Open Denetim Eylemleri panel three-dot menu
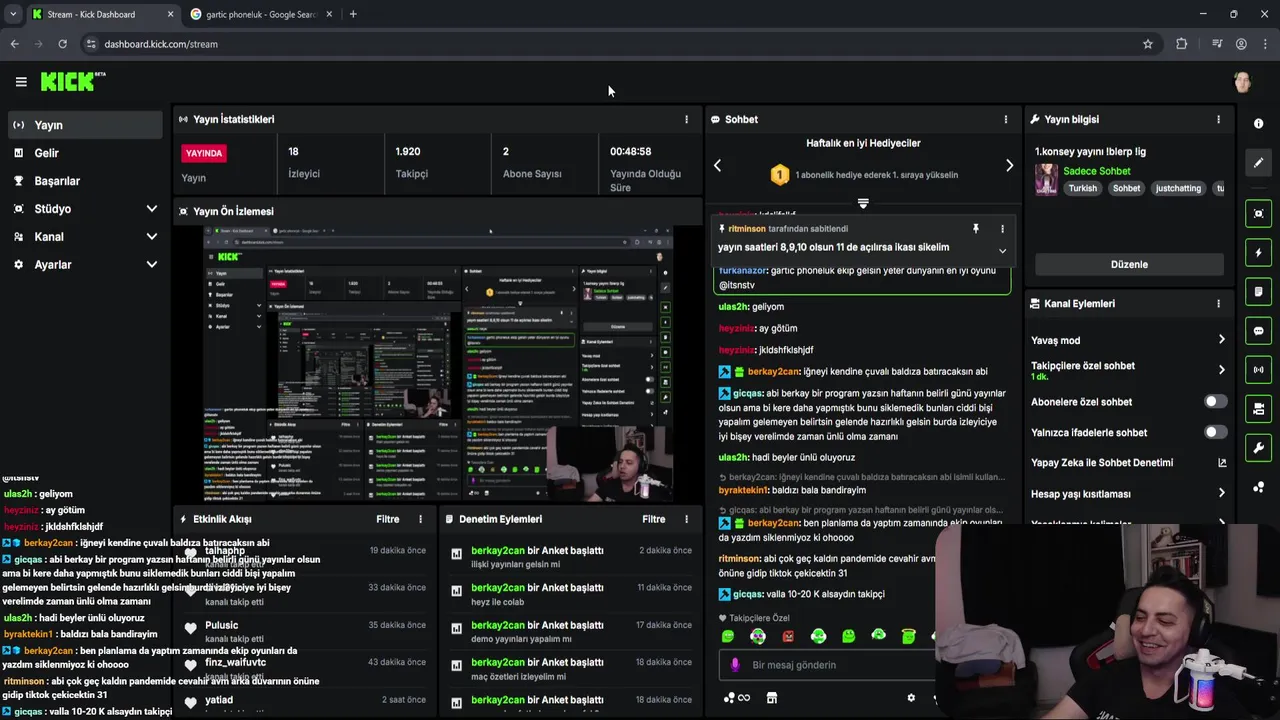 coord(686,519)
